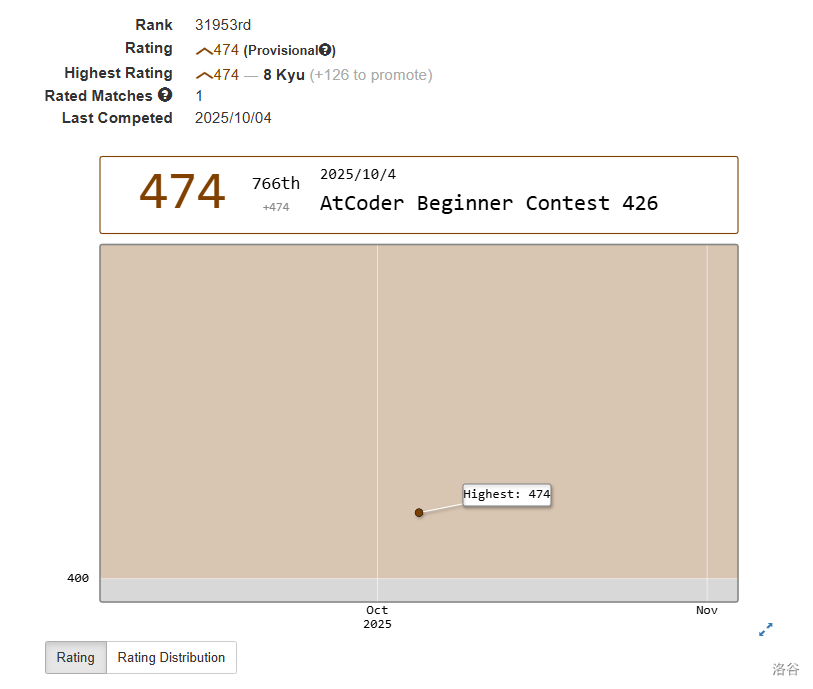
Task: Click the gray band below the 400 line
Action: pos(418,590)
